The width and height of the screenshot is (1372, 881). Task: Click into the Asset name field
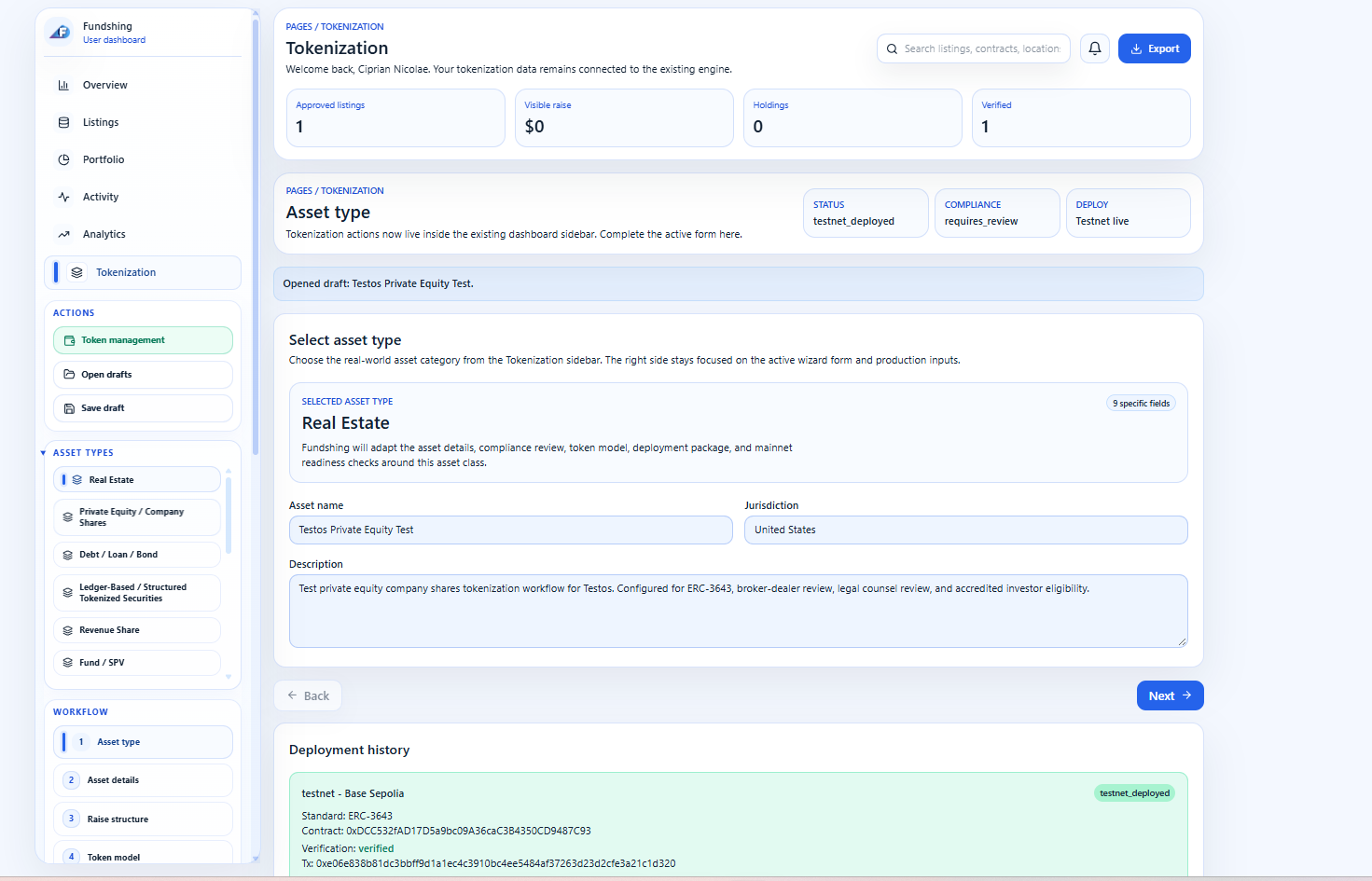[511, 530]
